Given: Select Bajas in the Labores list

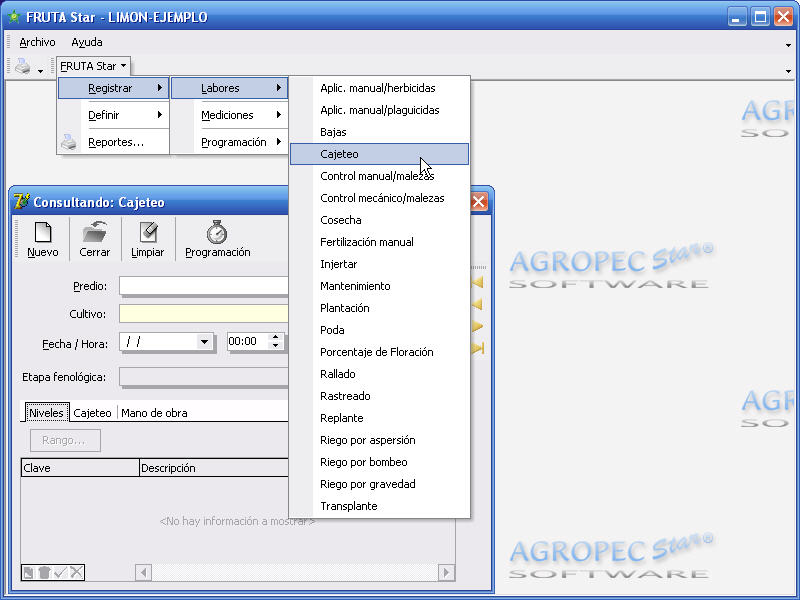Looking at the screenshot, I should (379, 132).
